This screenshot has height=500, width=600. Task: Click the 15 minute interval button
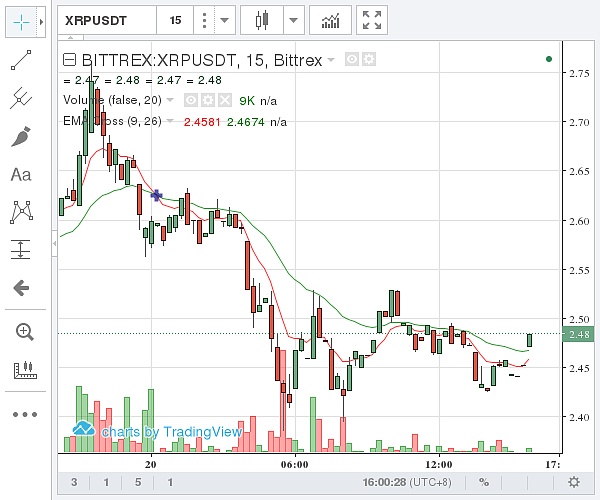pos(175,20)
